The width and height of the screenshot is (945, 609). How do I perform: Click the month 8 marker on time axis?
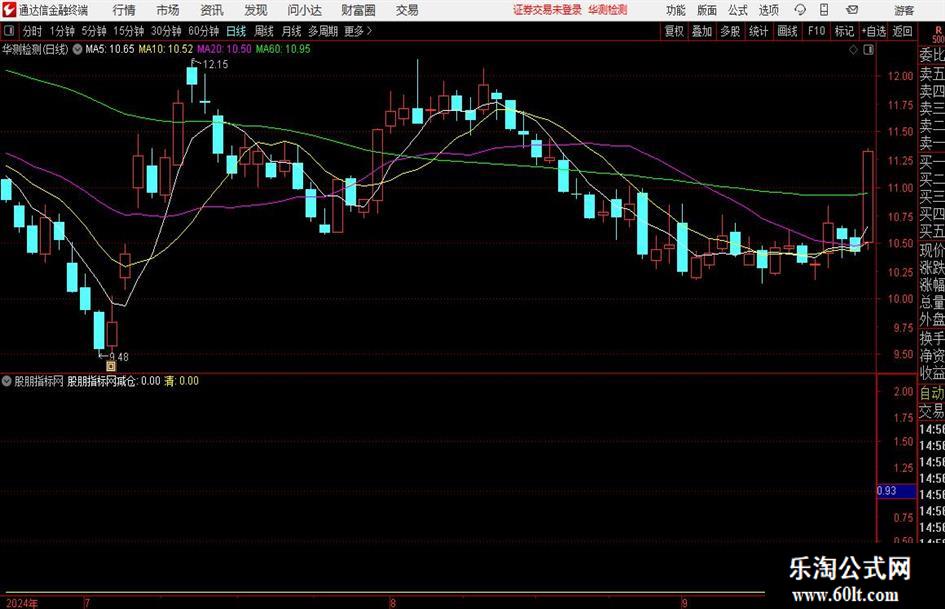tap(393, 603)
